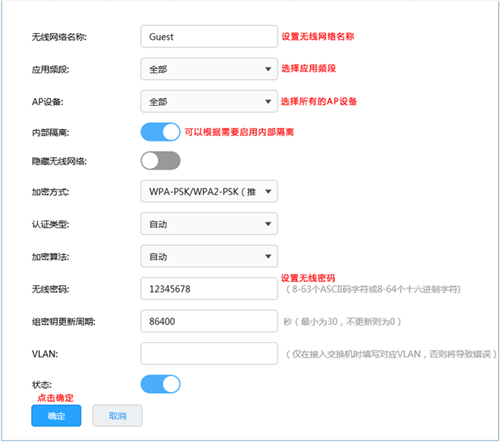Open the 加密算法 dropdown list
The width and height of the screenshot is (500, 442).
(209, 256)
